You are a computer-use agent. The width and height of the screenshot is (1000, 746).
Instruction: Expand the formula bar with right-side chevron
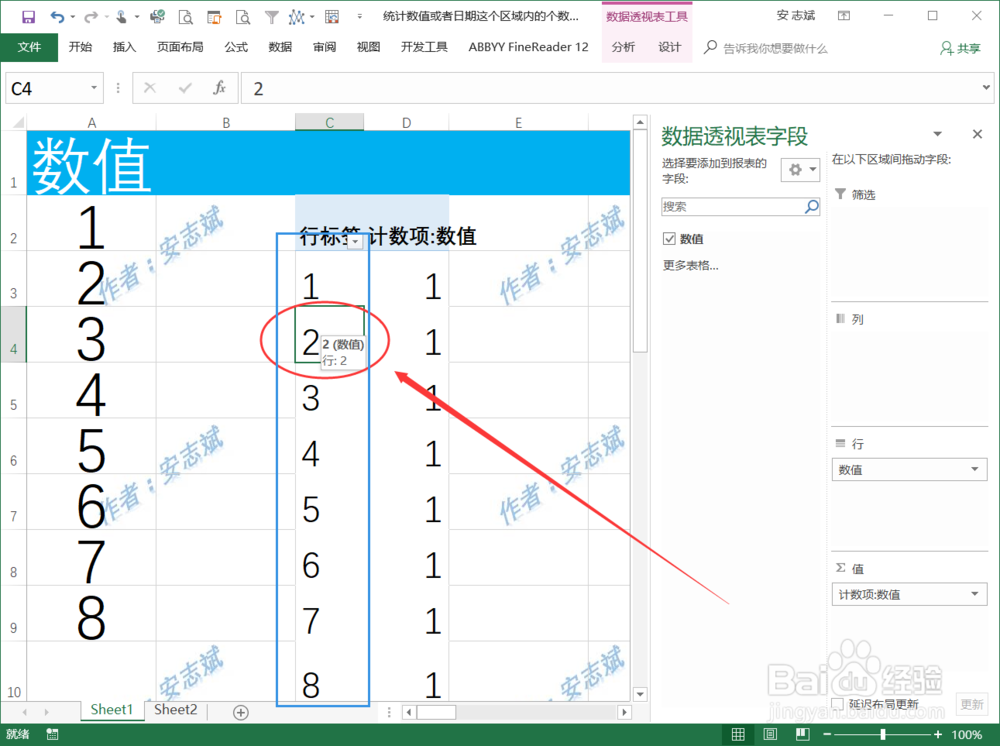[x=986, y=88]
